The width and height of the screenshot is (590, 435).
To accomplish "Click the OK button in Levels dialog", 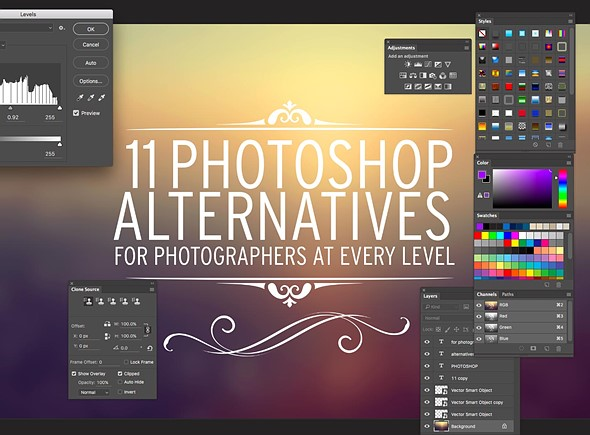I will [91, 29].
